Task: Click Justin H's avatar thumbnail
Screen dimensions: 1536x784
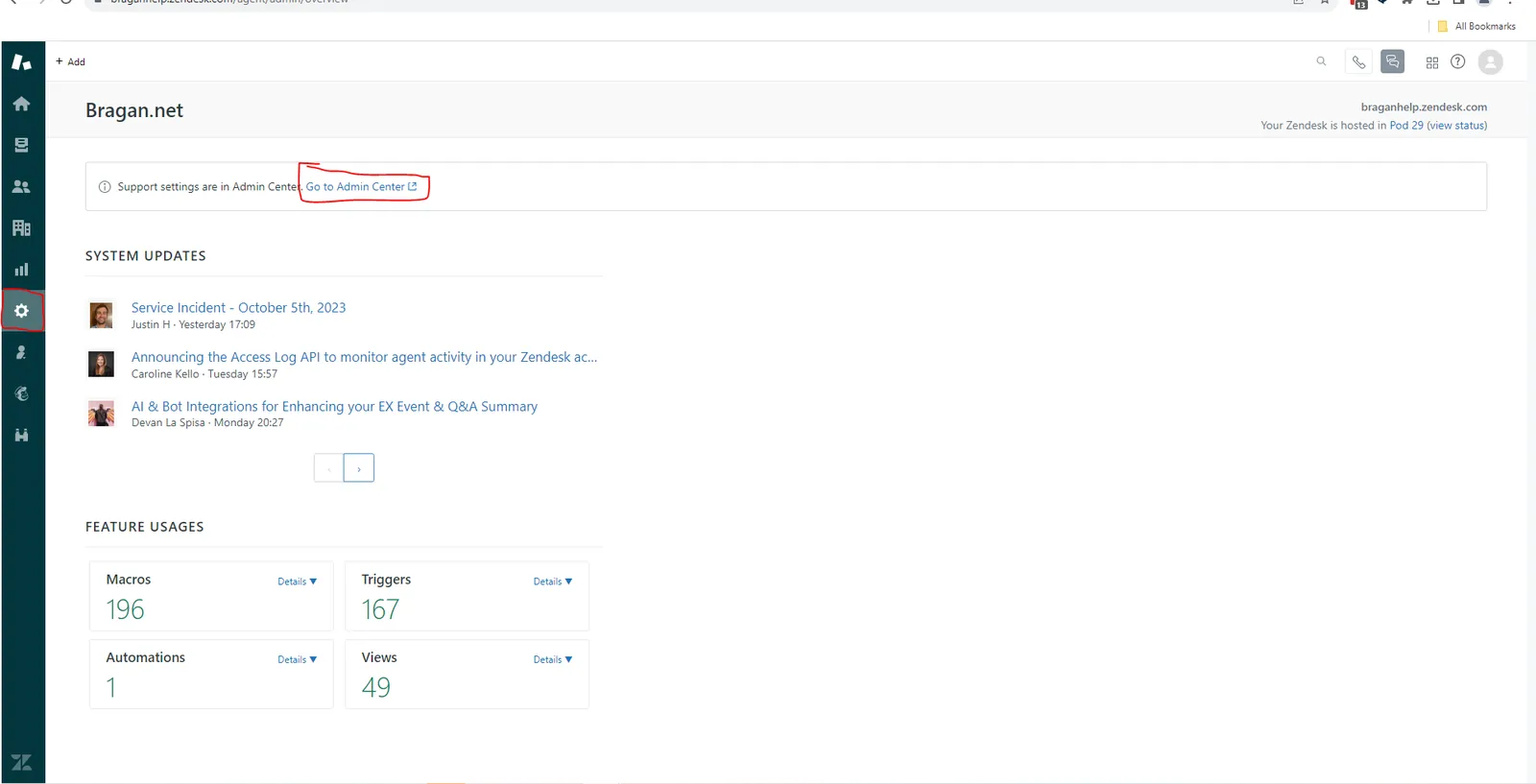Action: [101, 315]
